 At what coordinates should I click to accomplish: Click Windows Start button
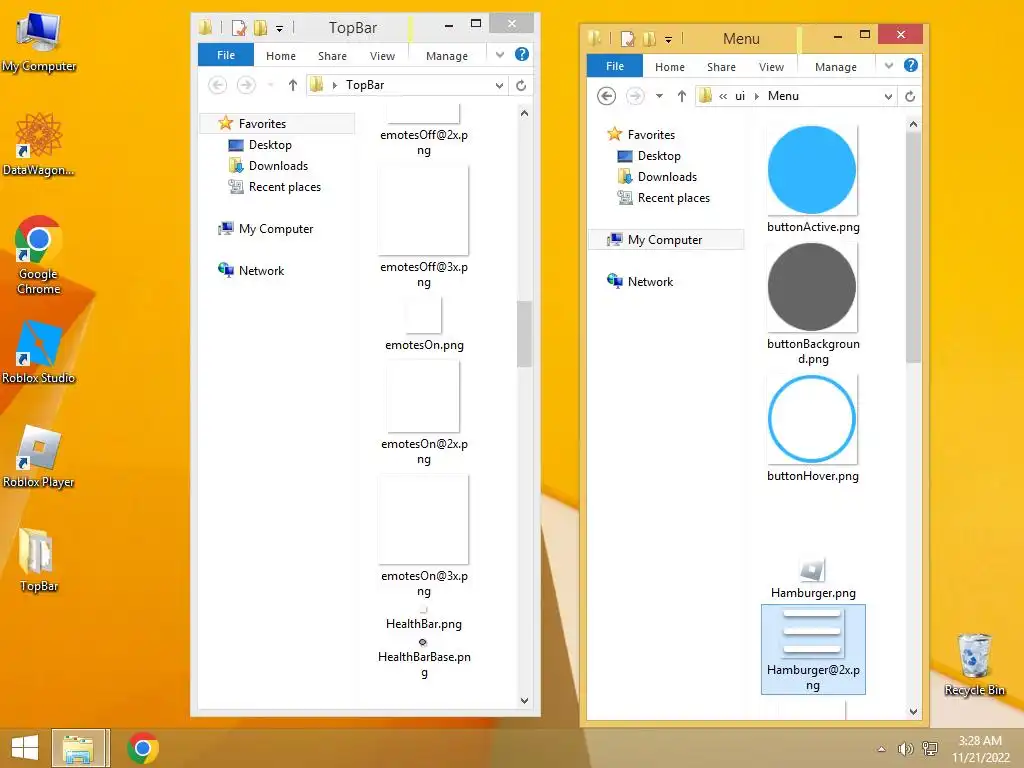point(25,748)
